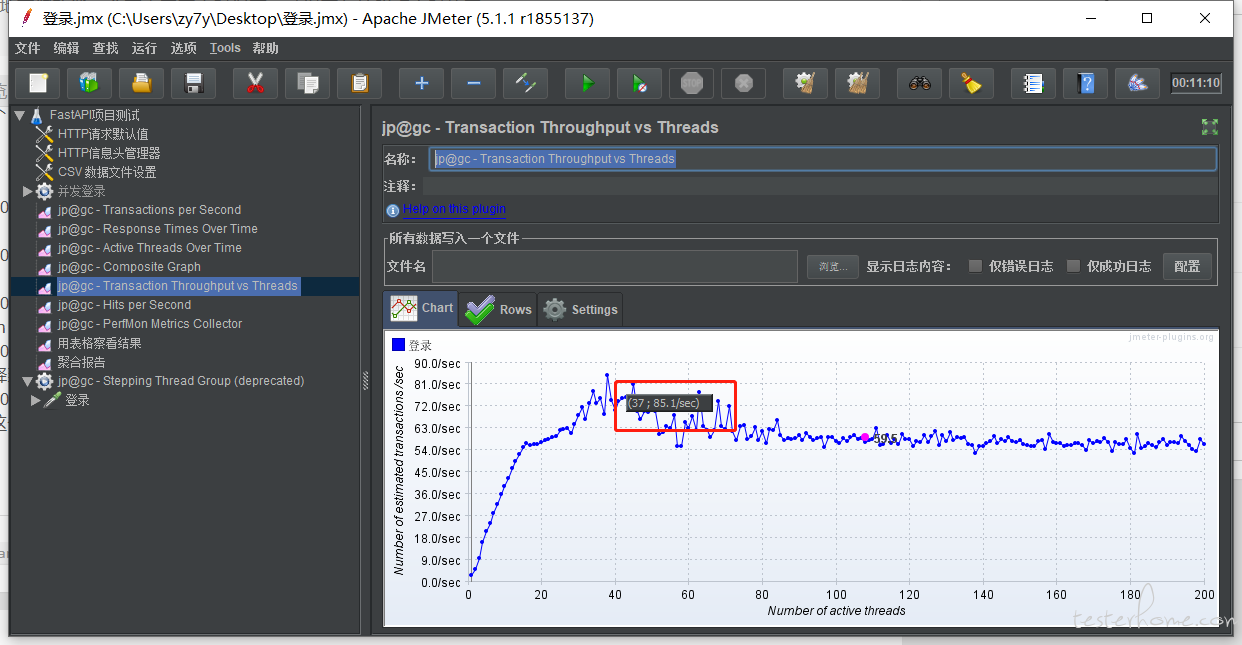Select jp@gc - Active Threads Over Time

149,248
